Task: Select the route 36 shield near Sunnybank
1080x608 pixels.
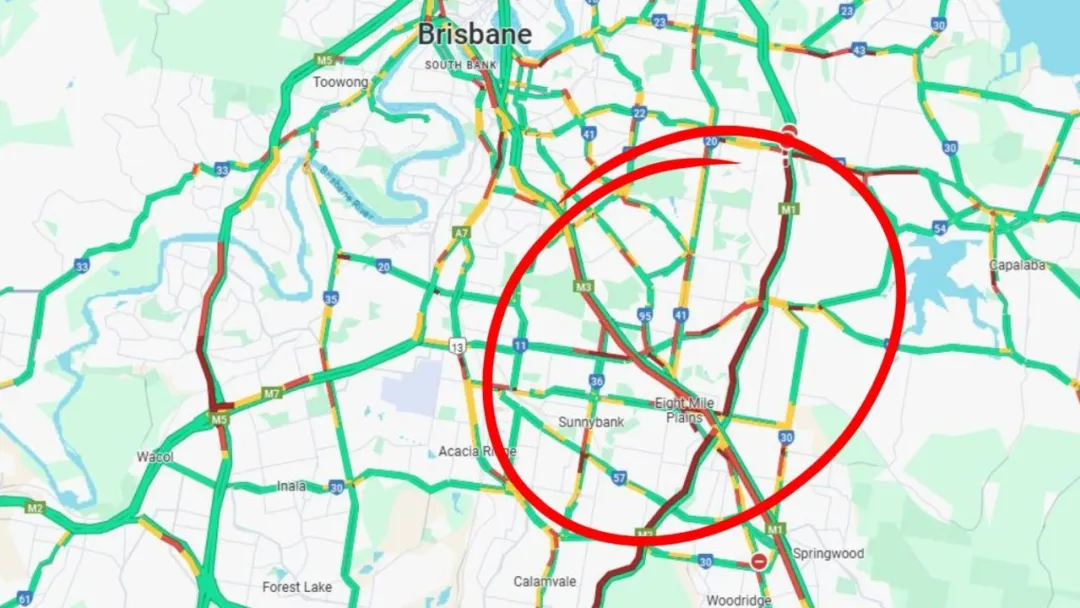Action: (596, 381)
